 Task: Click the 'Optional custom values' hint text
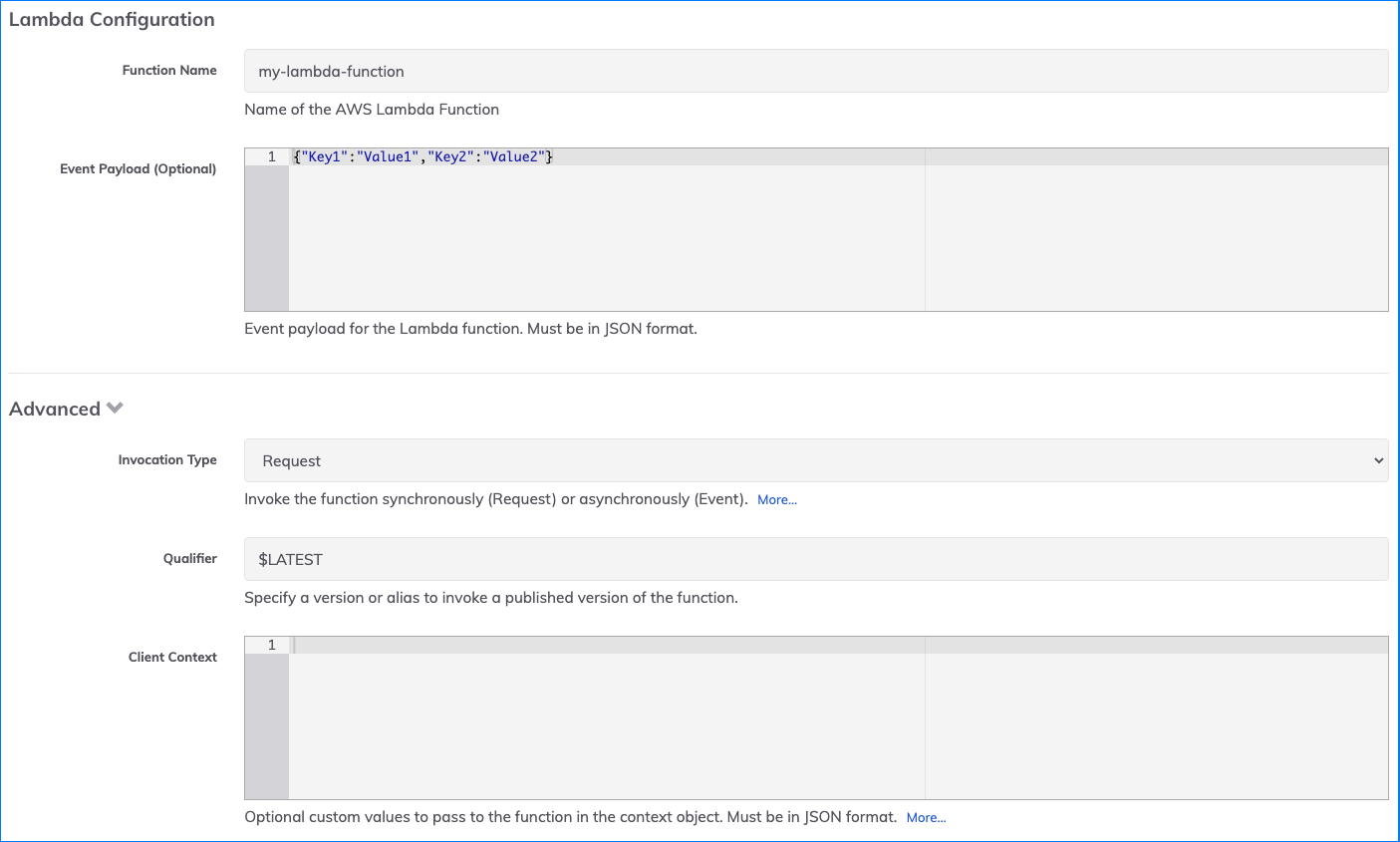click(571, 817)
